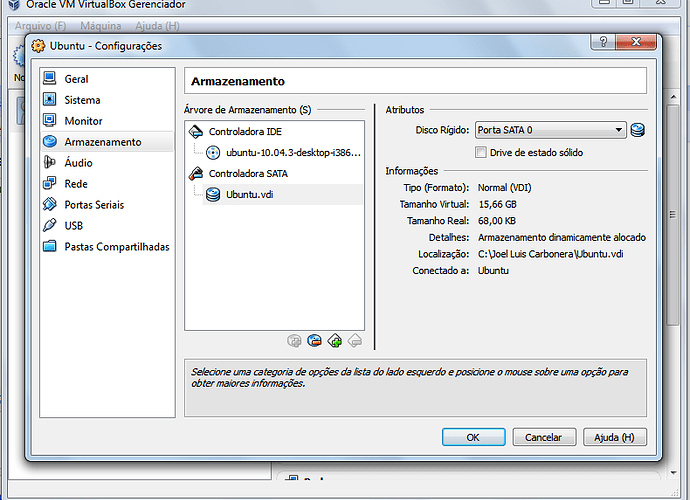The image size is (690, 500).
Task: Open the Áudio settings category
Action: click(107, 162)
